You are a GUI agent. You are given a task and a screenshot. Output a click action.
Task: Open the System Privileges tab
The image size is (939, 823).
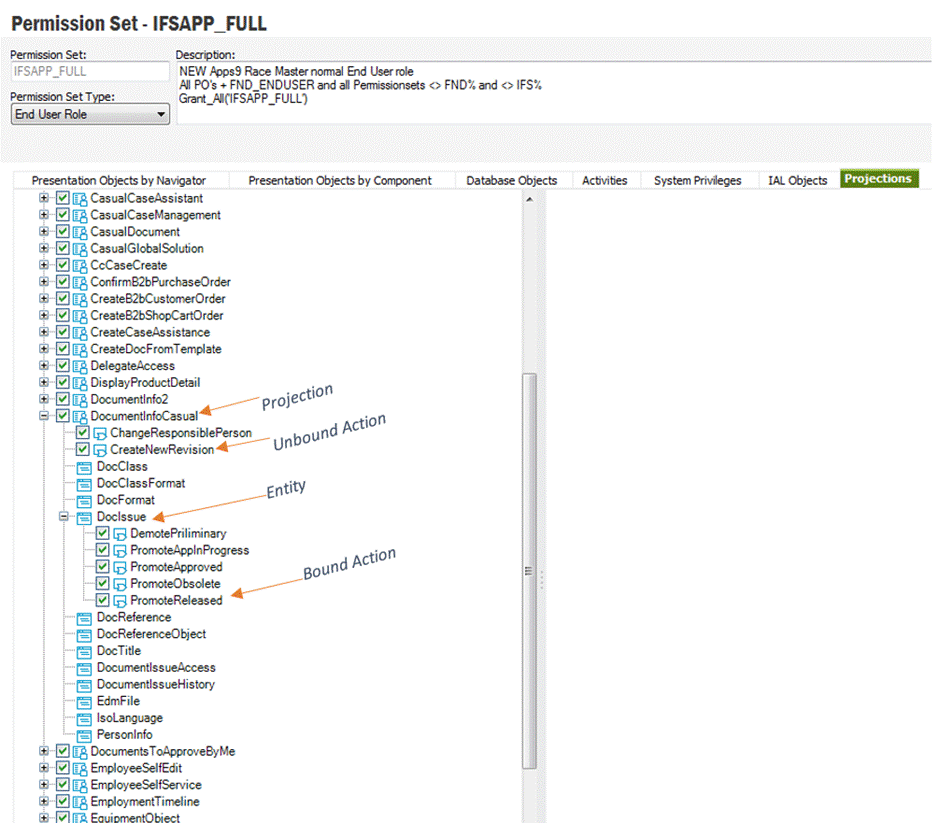[697, 180]
